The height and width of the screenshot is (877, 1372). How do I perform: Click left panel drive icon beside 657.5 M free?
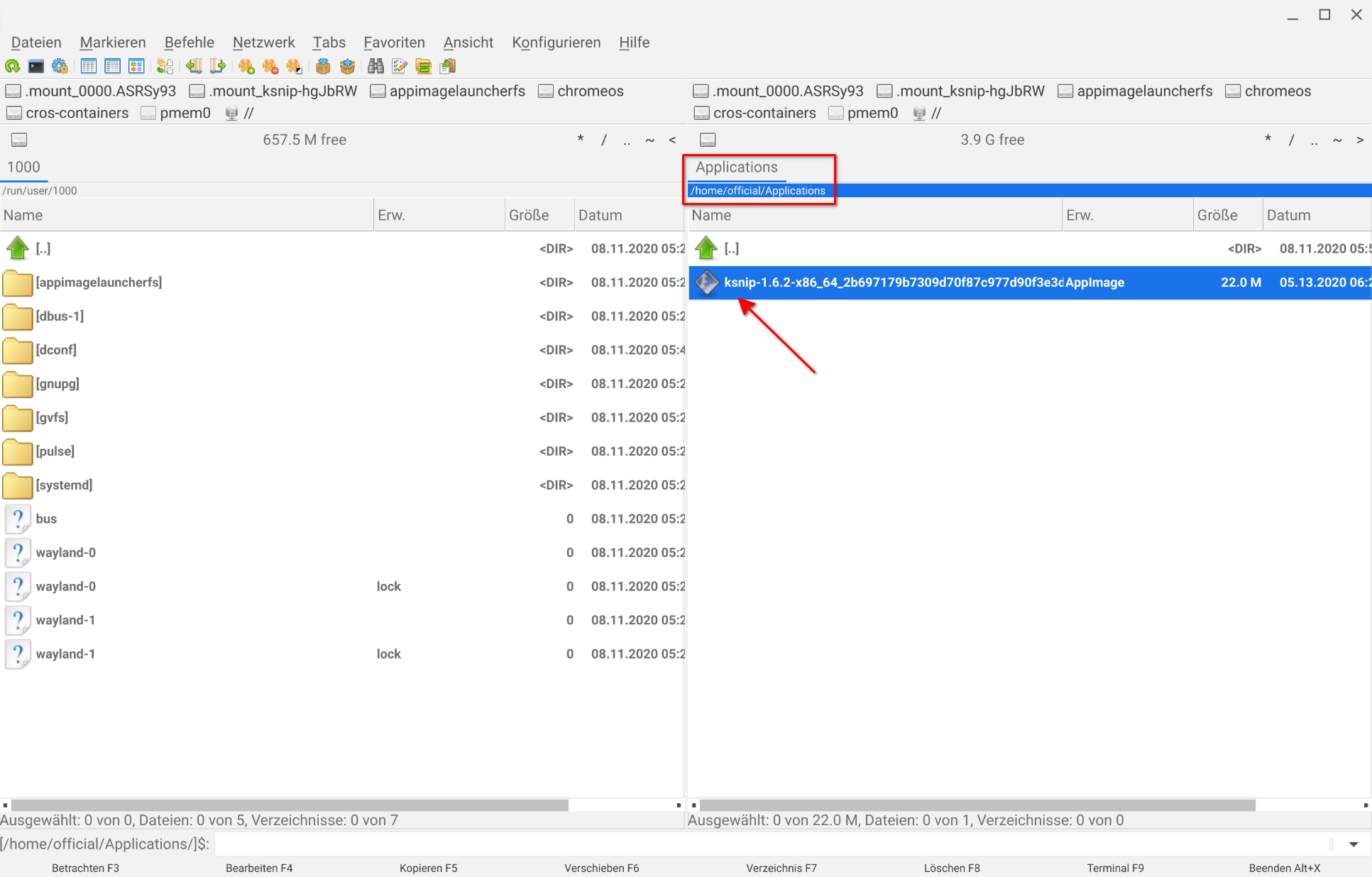coord(19,140)
